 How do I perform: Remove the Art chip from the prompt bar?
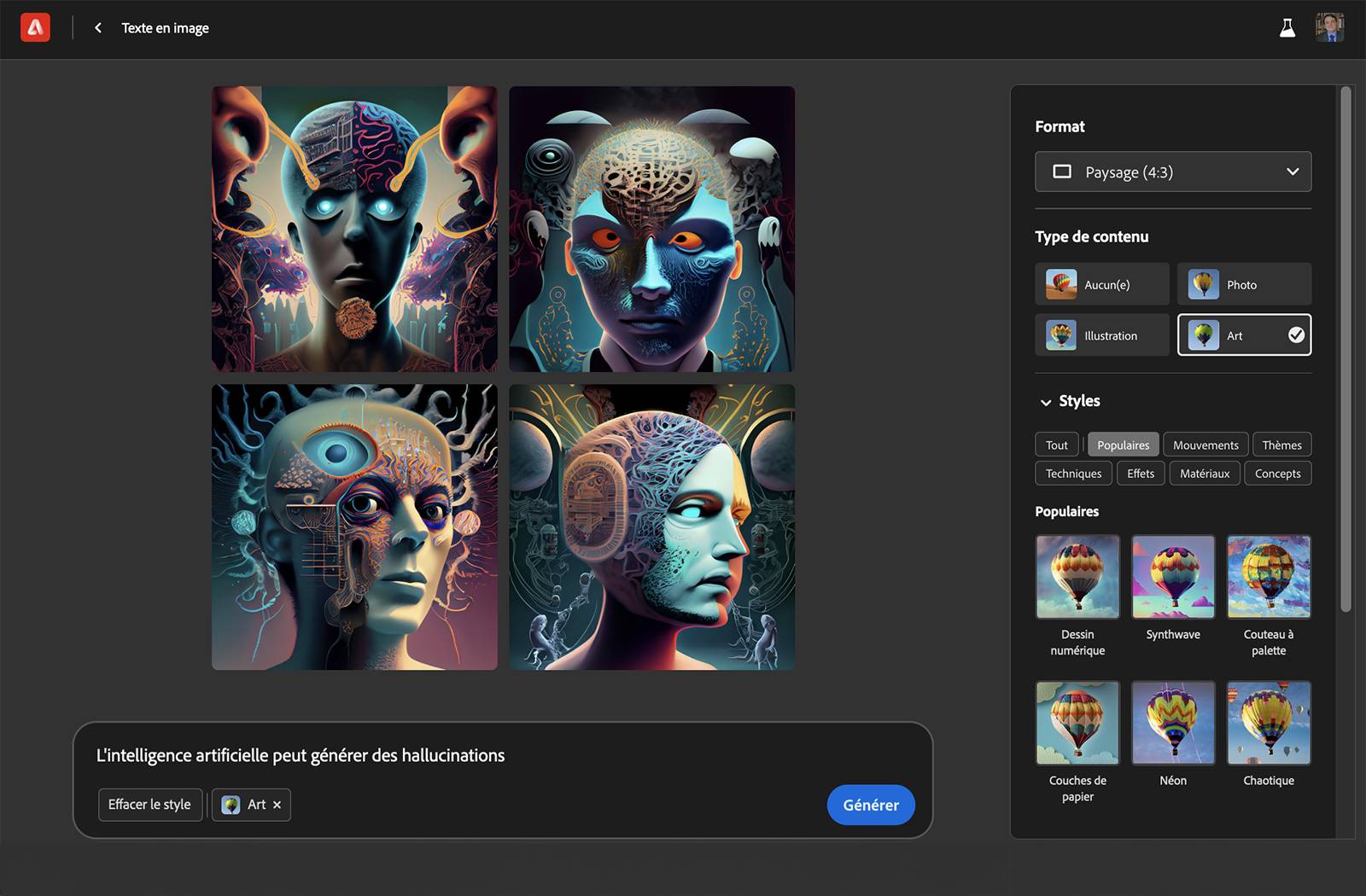(277, 805)
